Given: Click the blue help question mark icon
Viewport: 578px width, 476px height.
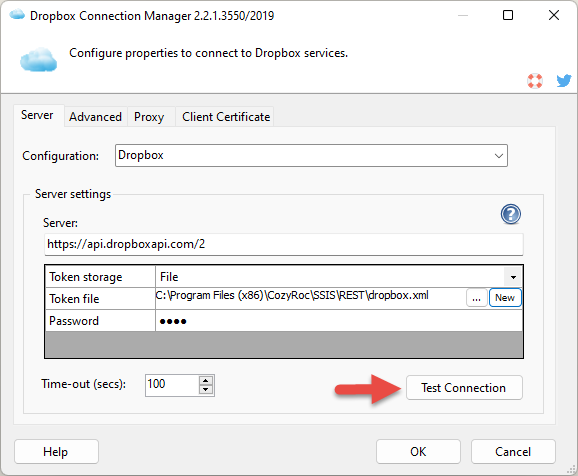Looking at the screenshot, I should [511, 214].
